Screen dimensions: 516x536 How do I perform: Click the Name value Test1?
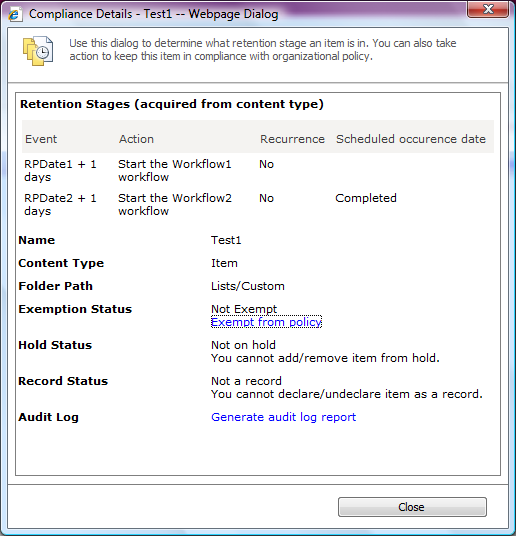coord(226,240)
